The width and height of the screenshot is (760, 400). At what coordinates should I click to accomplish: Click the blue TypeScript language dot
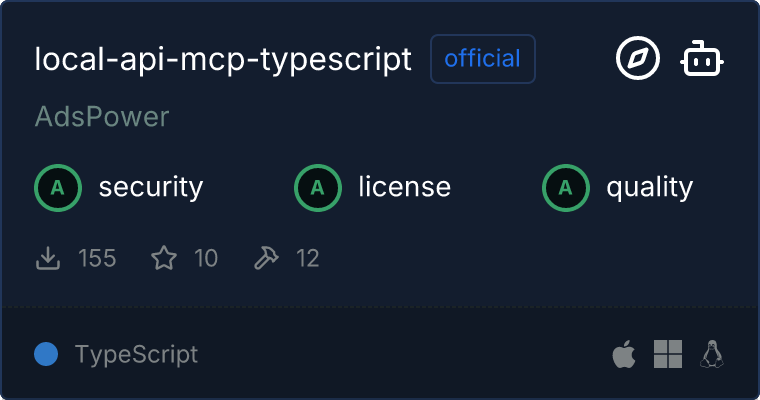point(46,354)
